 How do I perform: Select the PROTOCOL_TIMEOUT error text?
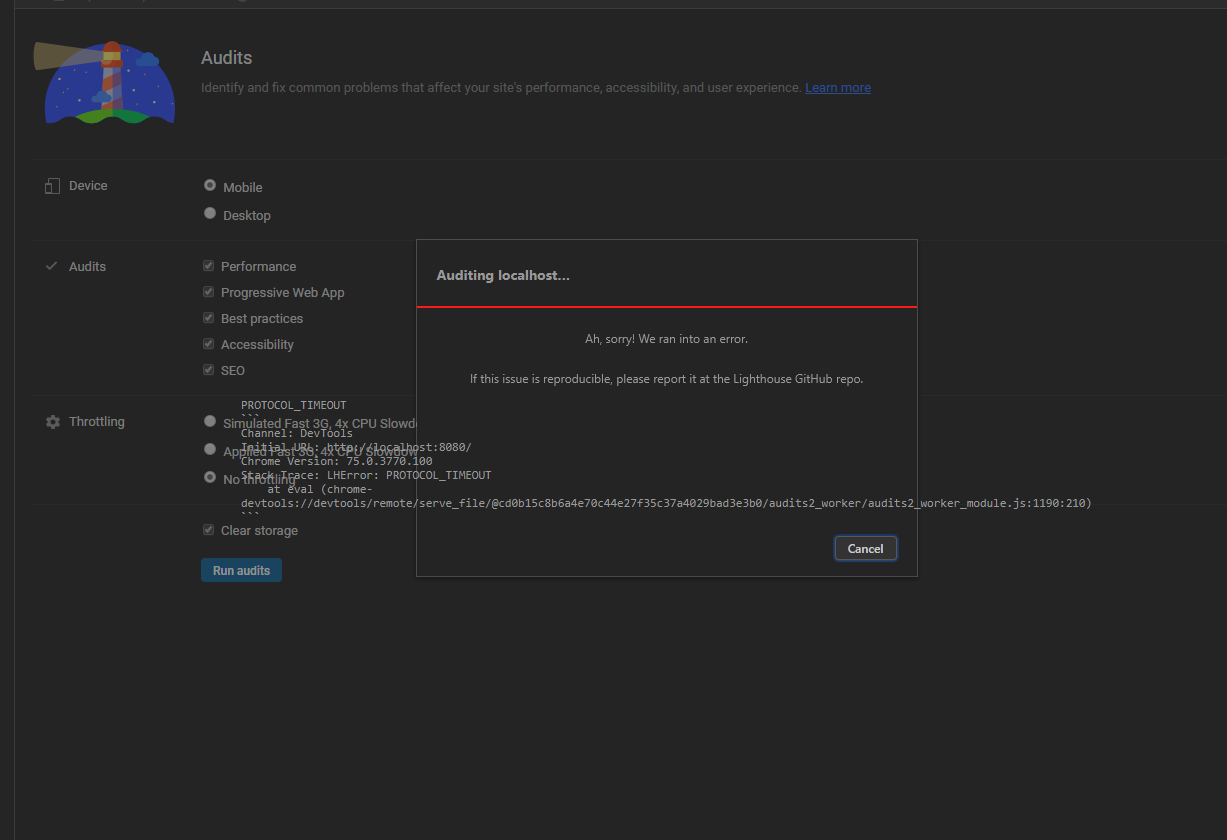click(x=293, y=404)
